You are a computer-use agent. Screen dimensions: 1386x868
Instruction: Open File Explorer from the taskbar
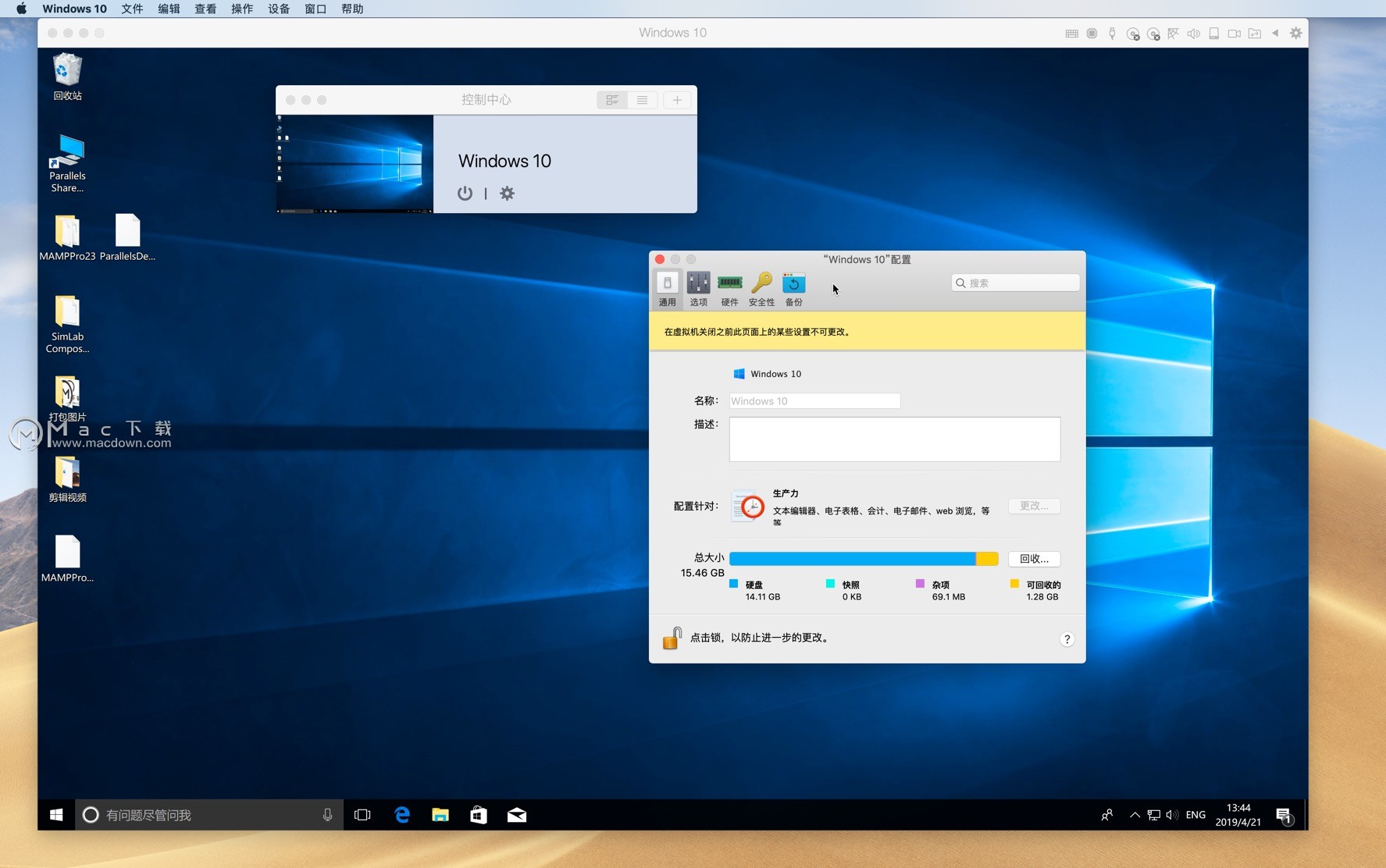click(440, 814)
